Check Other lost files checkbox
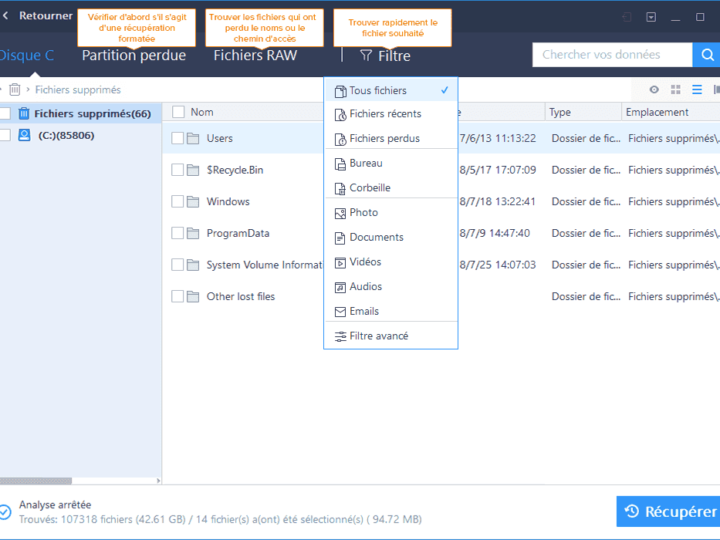This screenshot has height=540, width=720. click(177, 297)
